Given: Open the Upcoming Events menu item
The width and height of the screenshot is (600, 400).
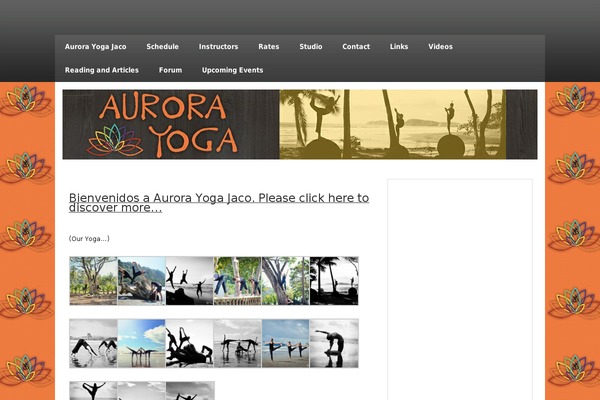Looking at the screenshot, I should [x=232, y=70].
